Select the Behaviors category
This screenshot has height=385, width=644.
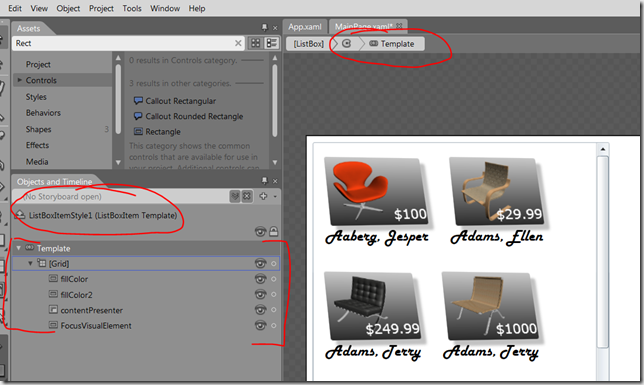point(43,113)
